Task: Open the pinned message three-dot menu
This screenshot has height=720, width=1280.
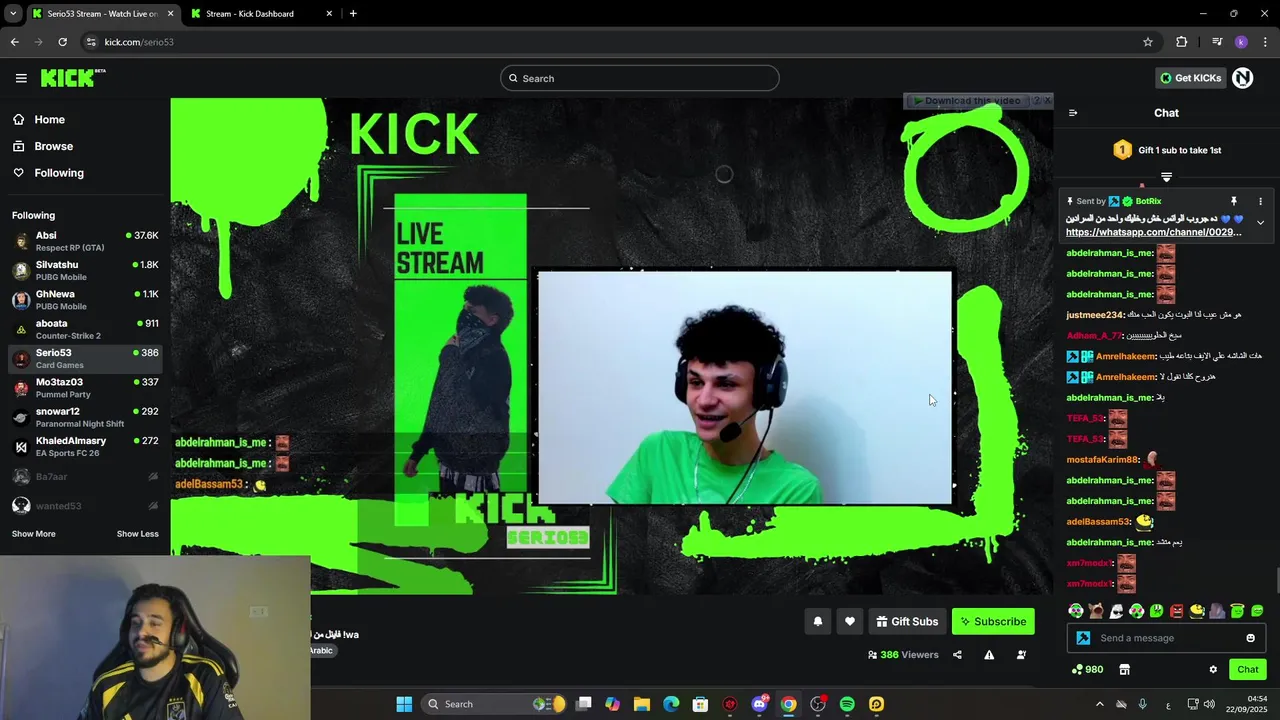Action: tap(1260, 201)
